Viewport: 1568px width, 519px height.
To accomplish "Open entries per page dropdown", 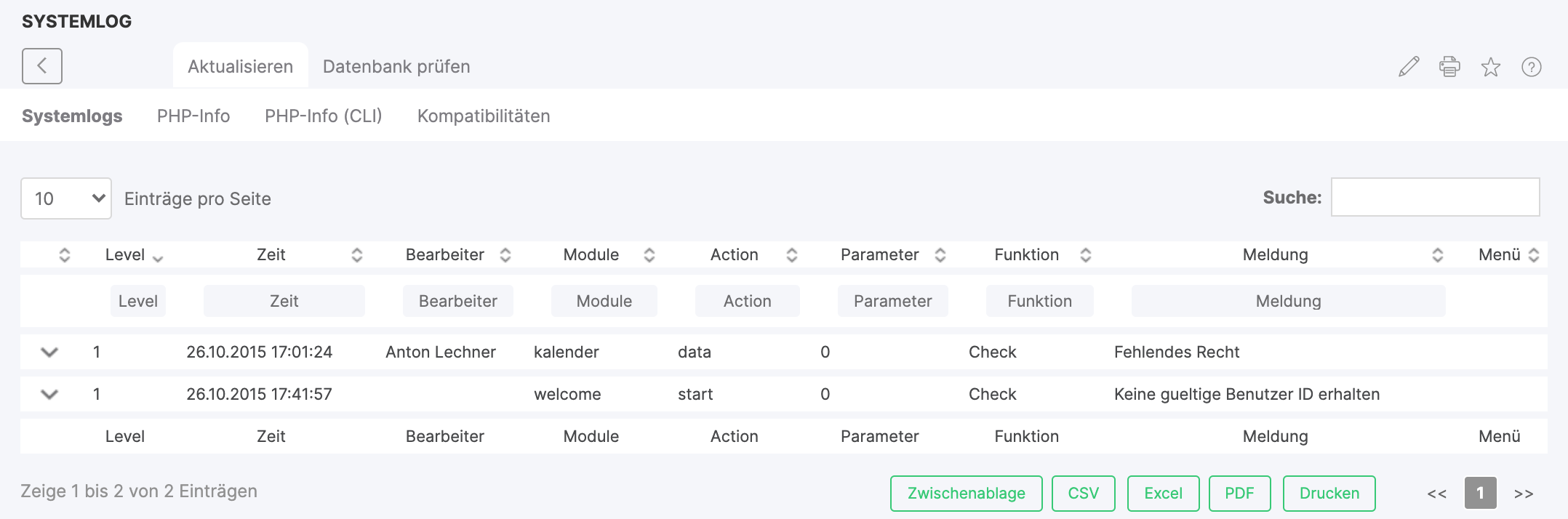I will (66, 198).
